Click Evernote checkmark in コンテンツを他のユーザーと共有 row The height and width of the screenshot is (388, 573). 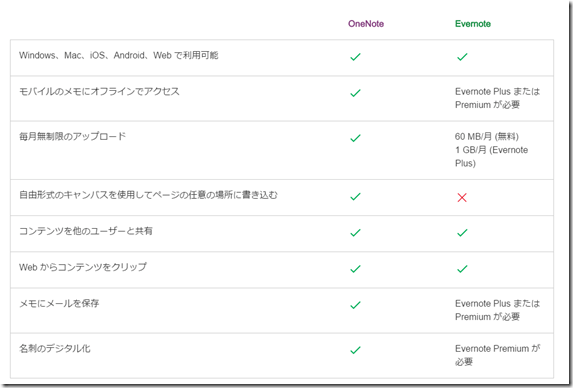coord(462,233)
